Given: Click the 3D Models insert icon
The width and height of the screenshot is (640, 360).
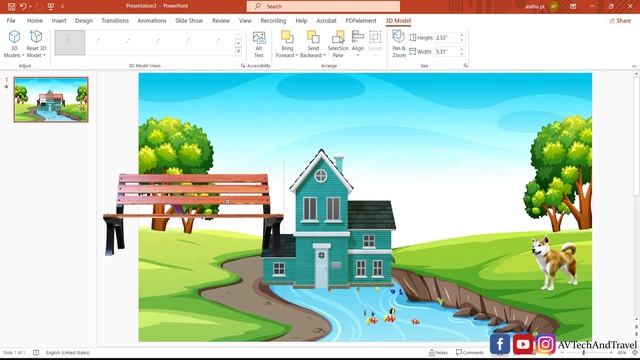Looking at the screenshot, I should tap(14, 37).
